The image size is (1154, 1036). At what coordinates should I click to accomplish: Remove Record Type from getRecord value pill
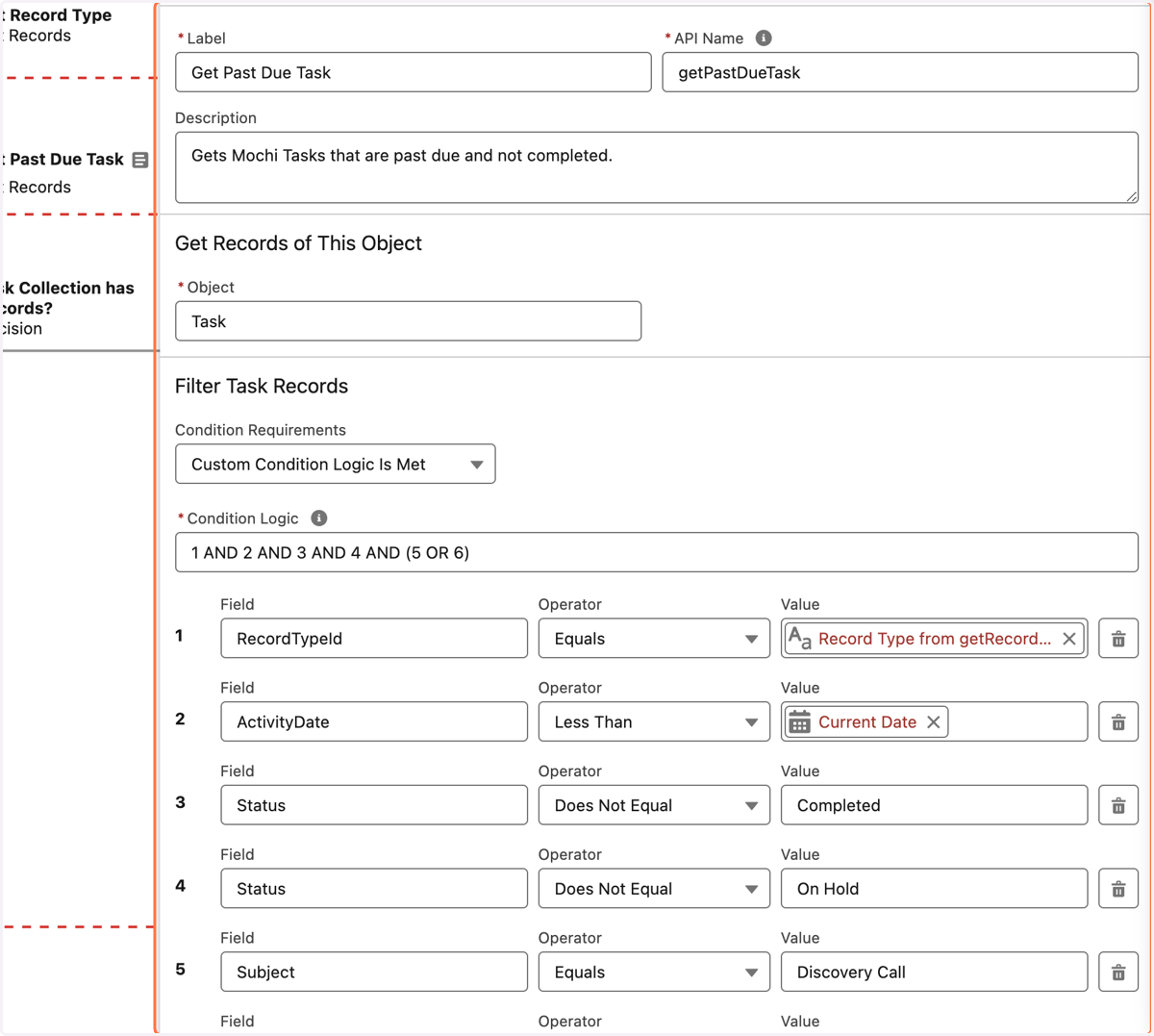(1068, 639)
